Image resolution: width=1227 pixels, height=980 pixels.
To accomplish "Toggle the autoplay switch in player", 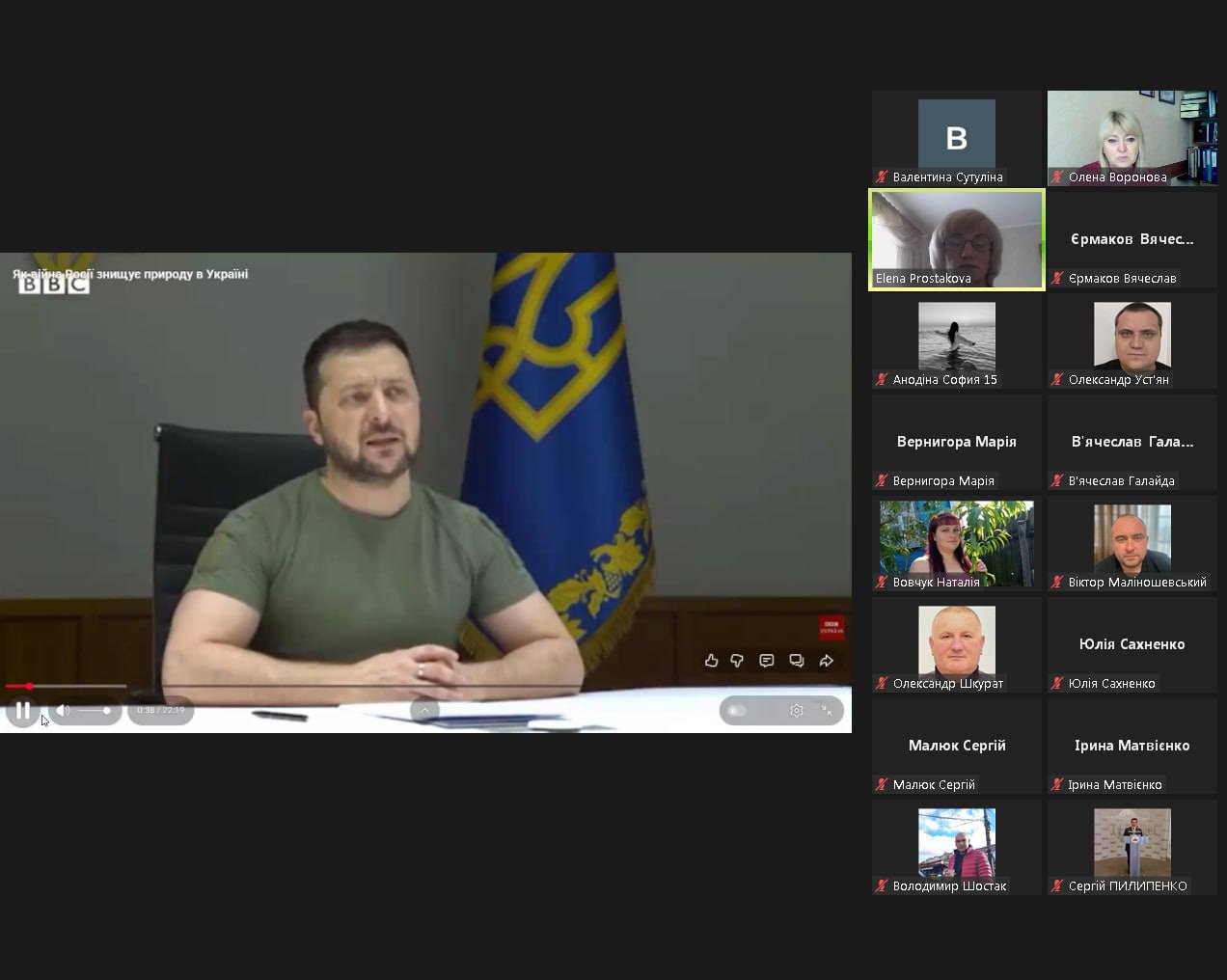I will coord(739,711).
